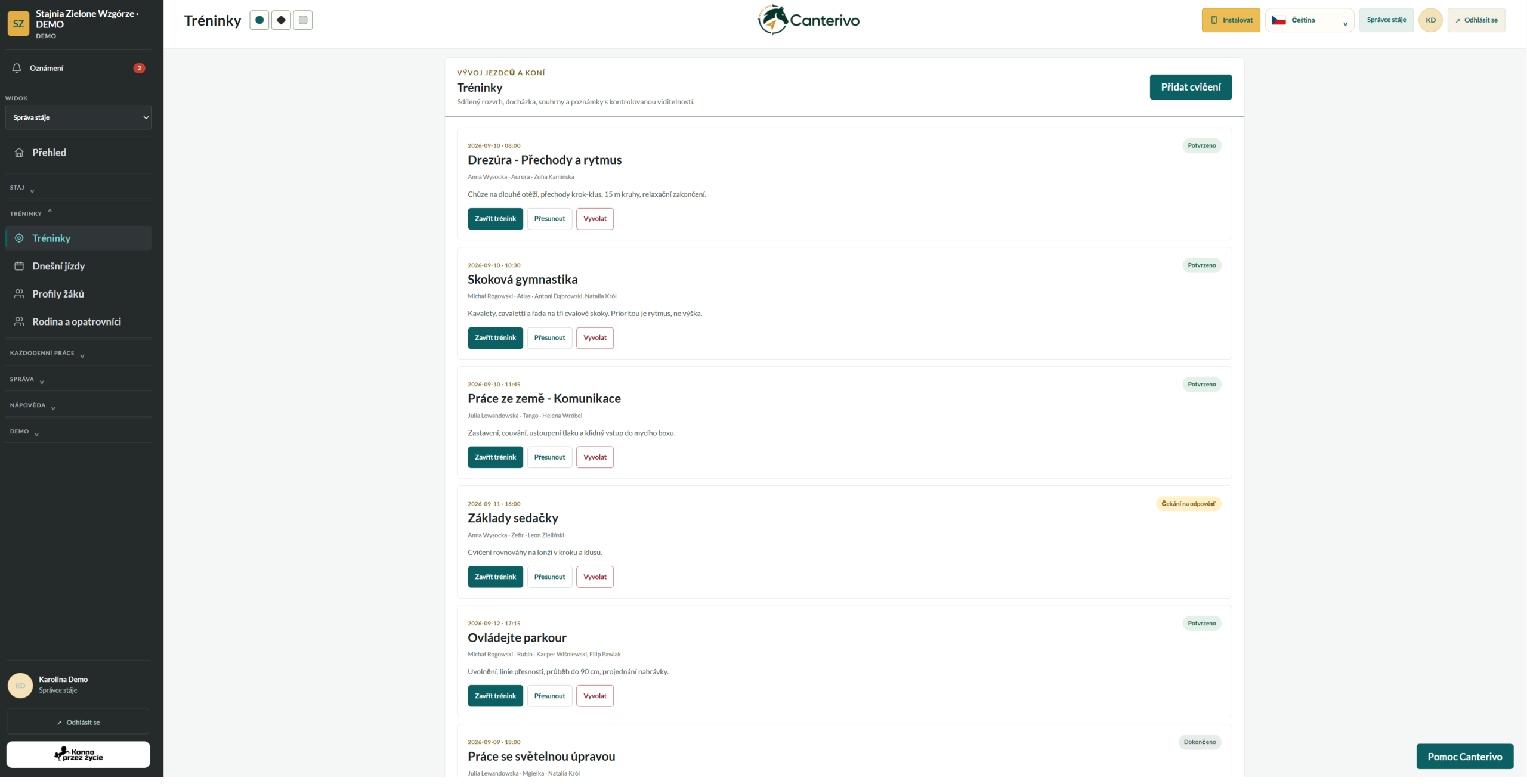Click the Dnešní jízdy calendar icon

click(x=19, y=267)
